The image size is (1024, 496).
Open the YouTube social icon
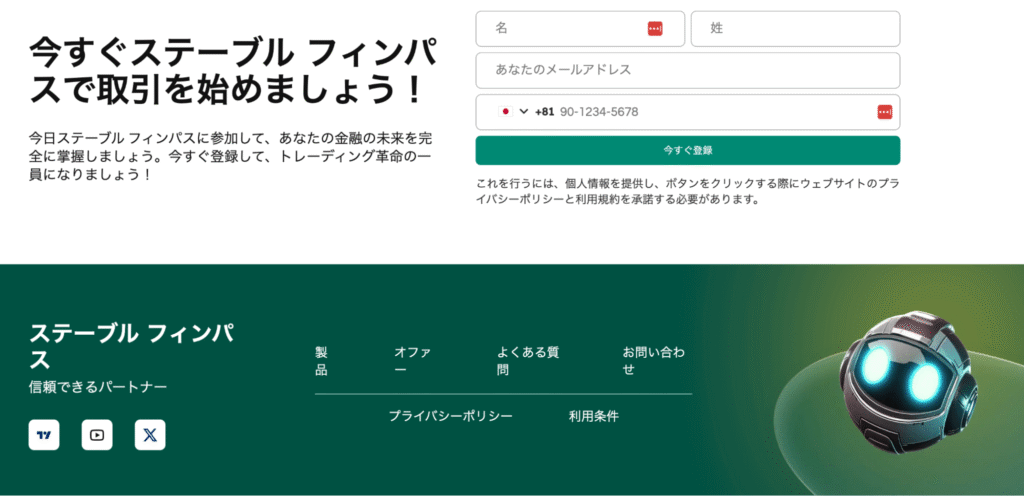pyautogui.click(x=97, y=435)
